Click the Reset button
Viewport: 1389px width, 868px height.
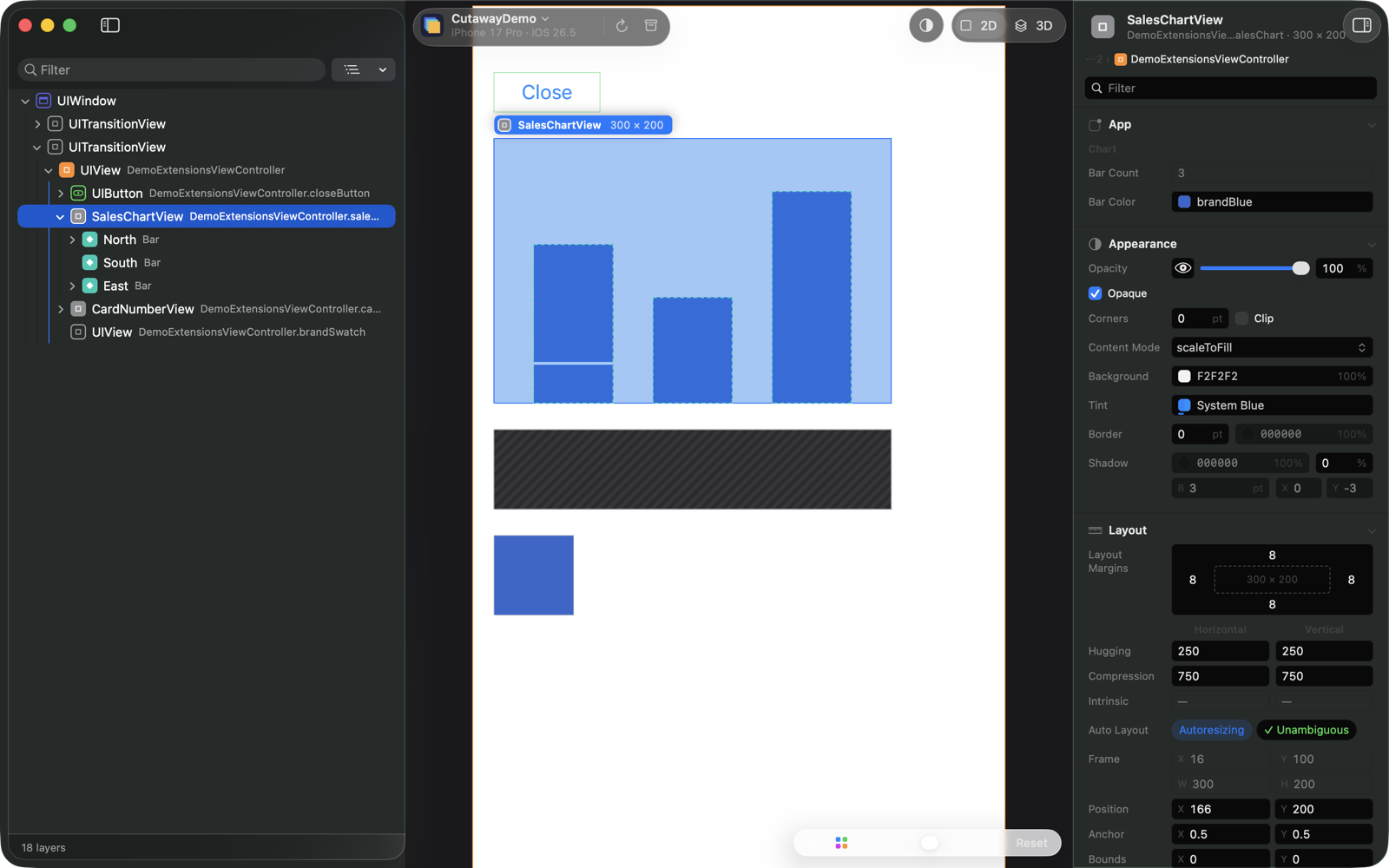tap(1031, 843)
